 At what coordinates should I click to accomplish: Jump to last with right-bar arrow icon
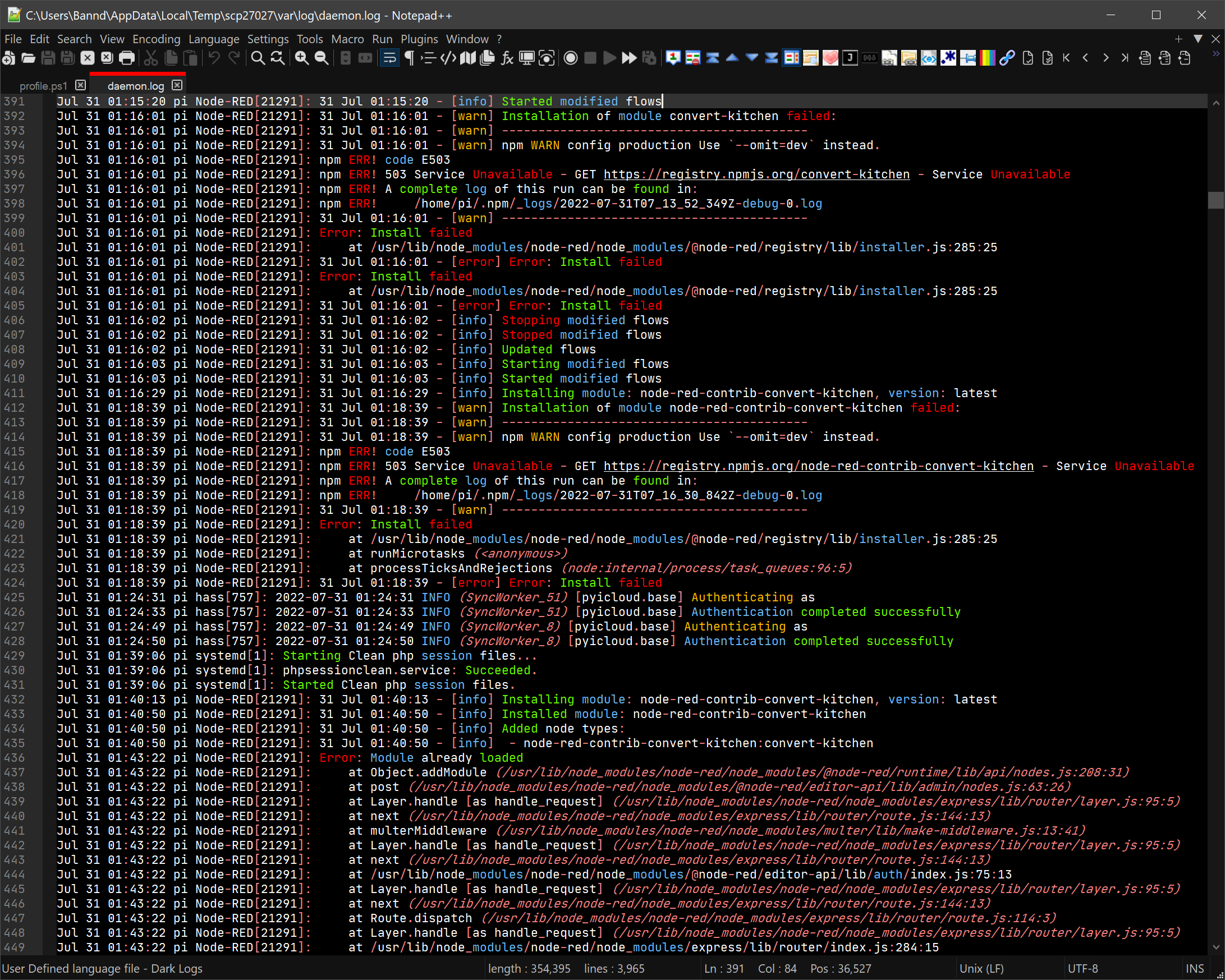[x=1125, y=58]
